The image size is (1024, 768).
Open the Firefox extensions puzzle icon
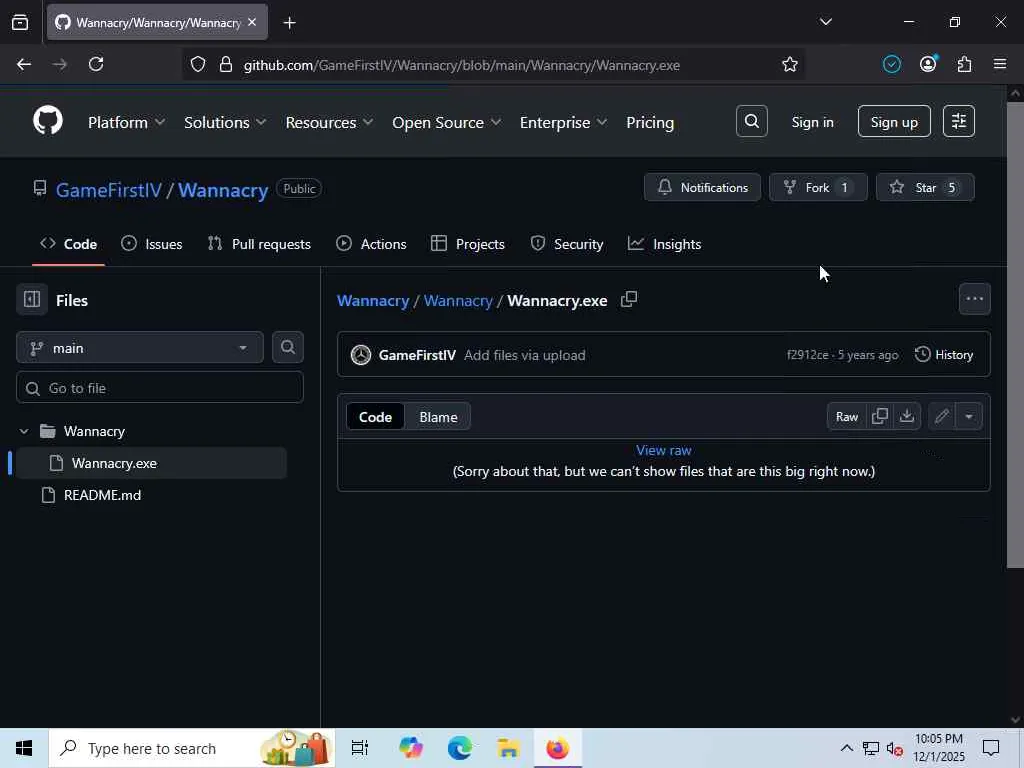[964, 65]
